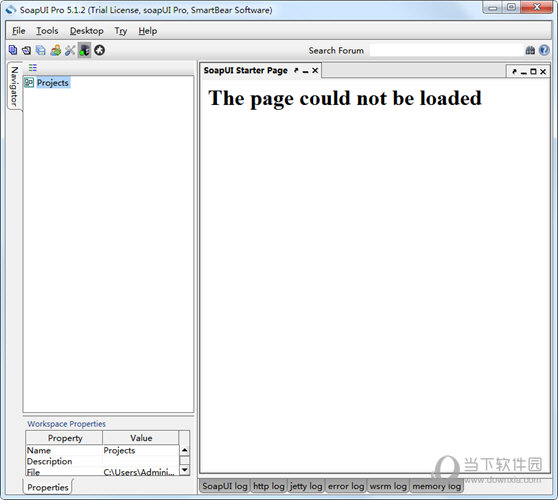Click the desktop panel close icon
This screenshot has width=558, height=500.
(543, 72)
